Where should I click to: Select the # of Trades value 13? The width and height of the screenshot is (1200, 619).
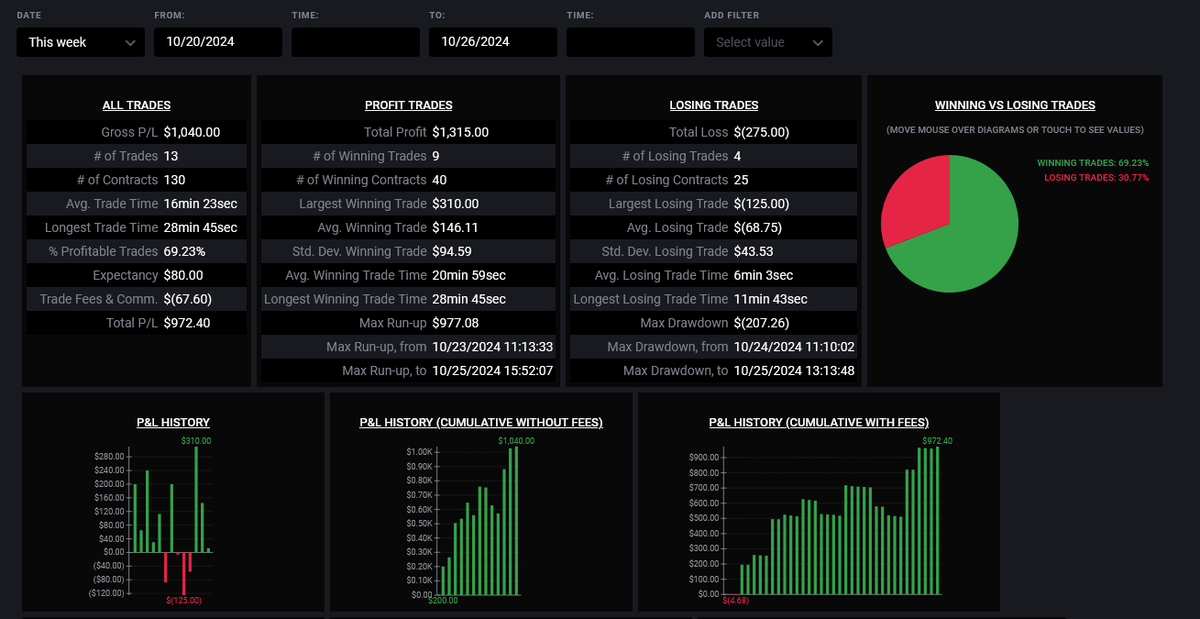tap(171, 156)
